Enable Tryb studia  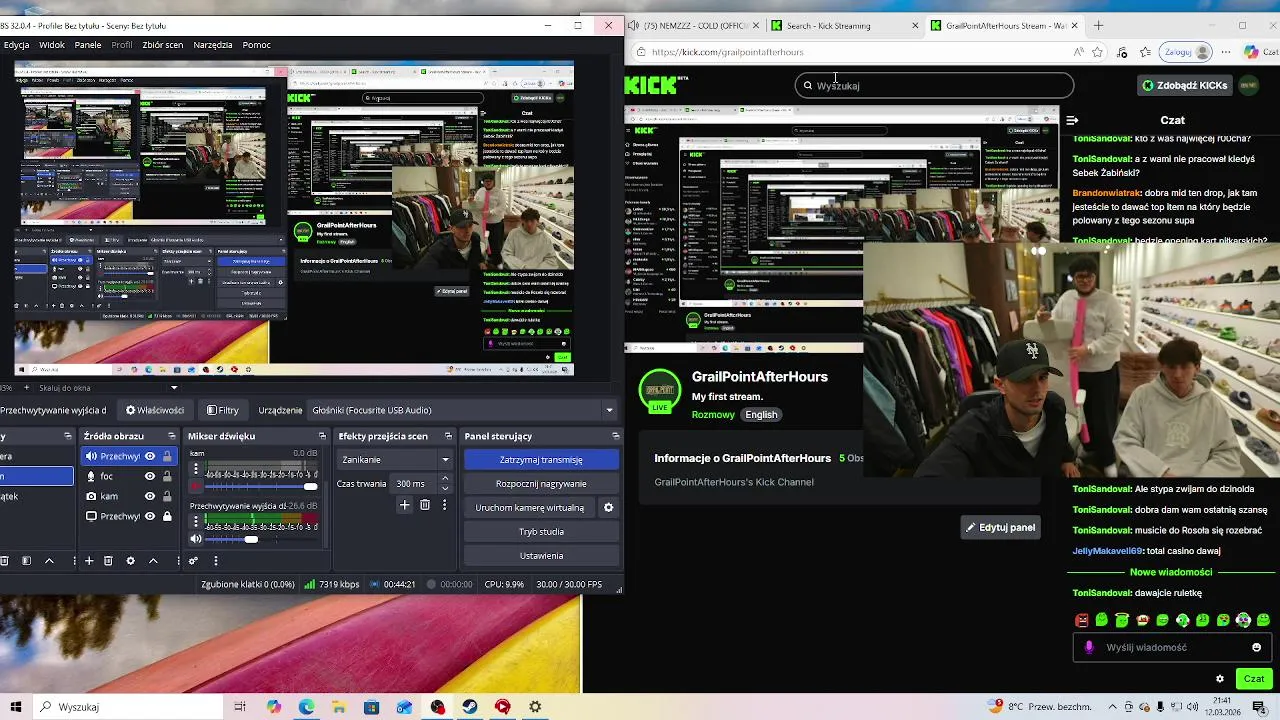click(x=541, y=532)
